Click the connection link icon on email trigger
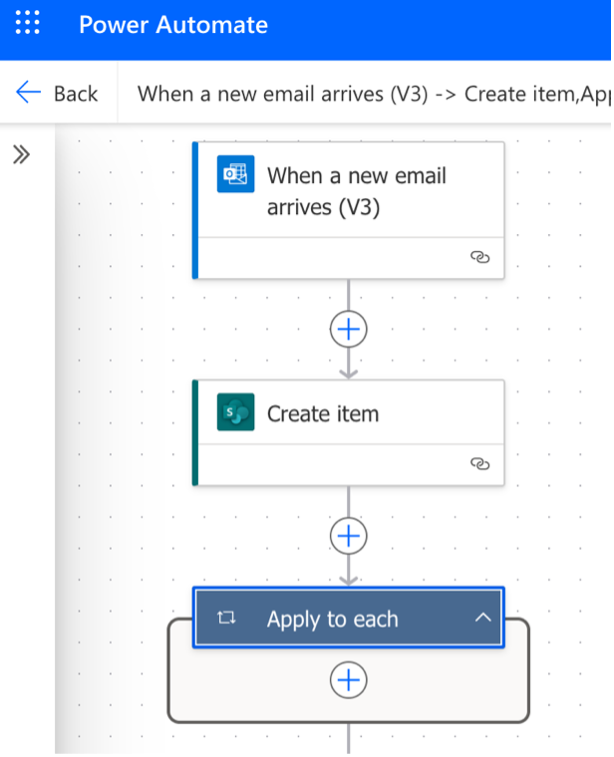 [480, 257]
